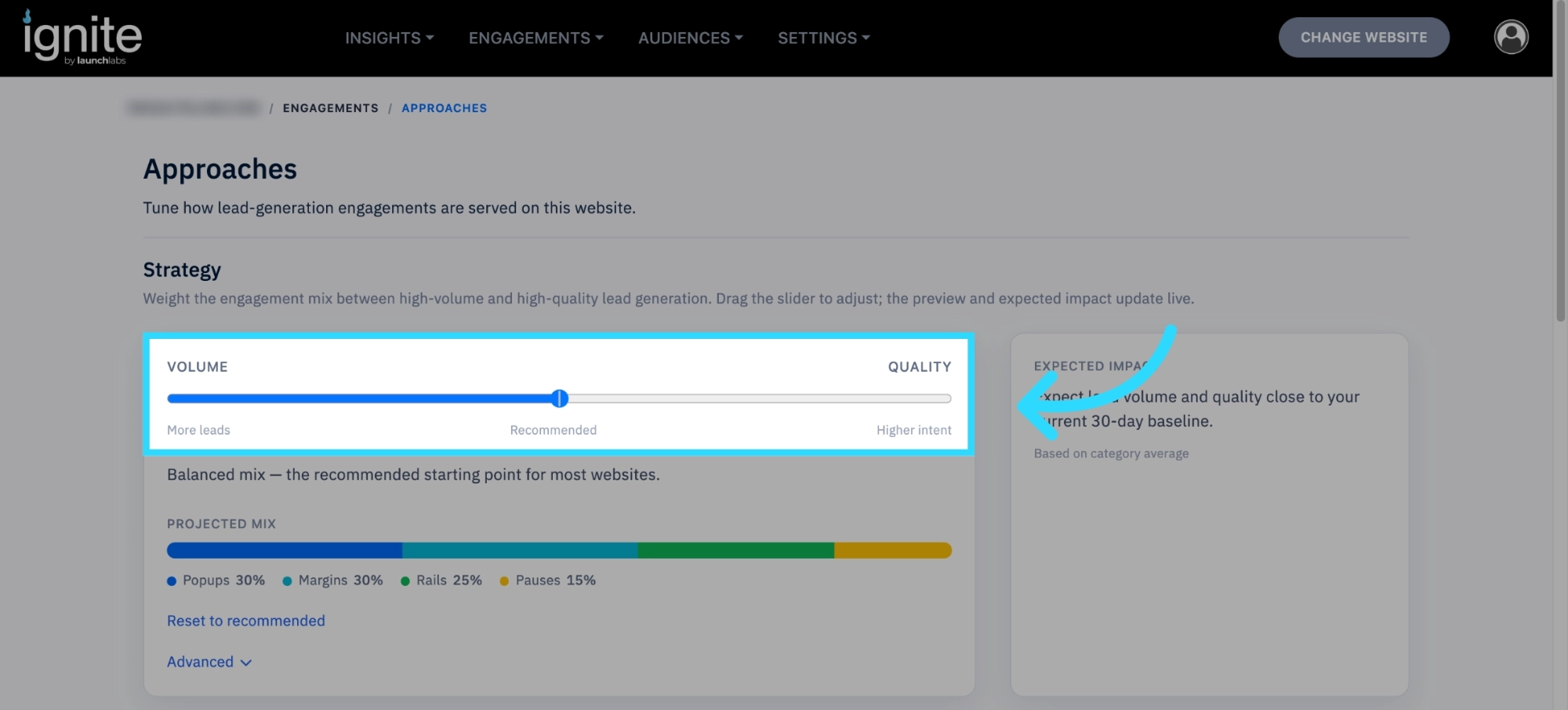
Task: Click the page vertical scrollbar thumb
Action: (1560, 161)
